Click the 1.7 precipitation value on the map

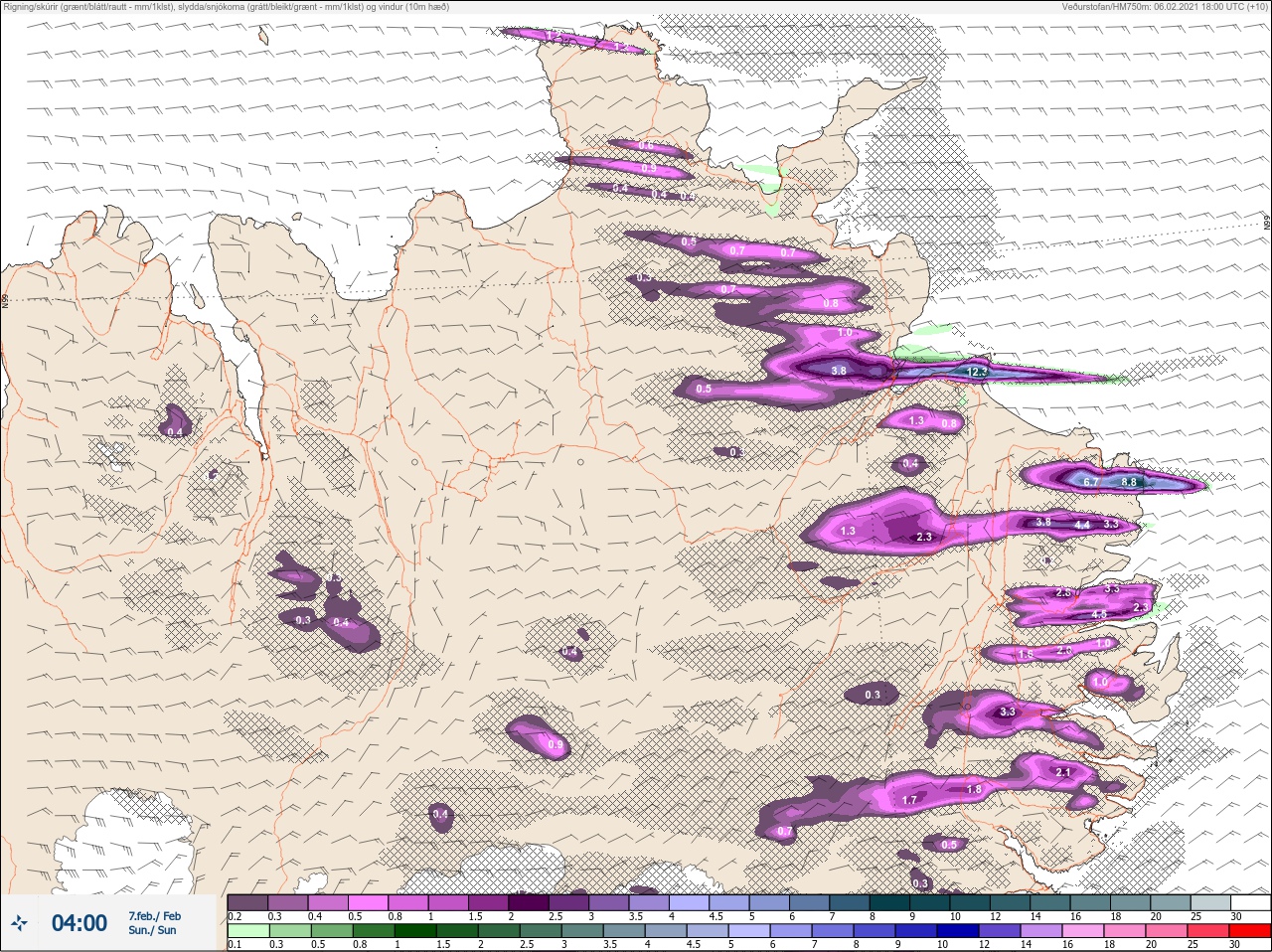coord(909,800)
